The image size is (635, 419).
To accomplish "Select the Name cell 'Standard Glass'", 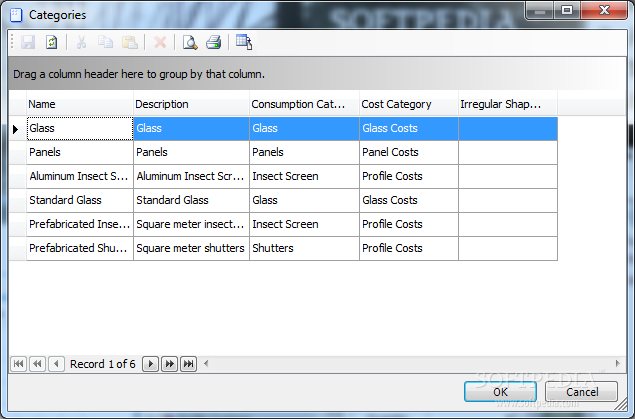I will 80,200.
